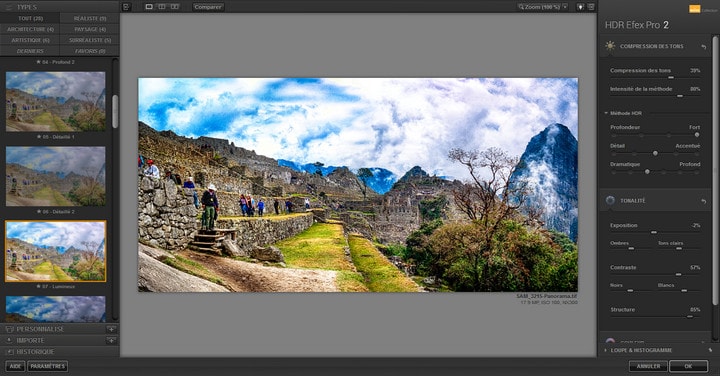The image size is (720, 376).
Task: Select side-by-side preview view icon
Action: [x=174, y=7]
